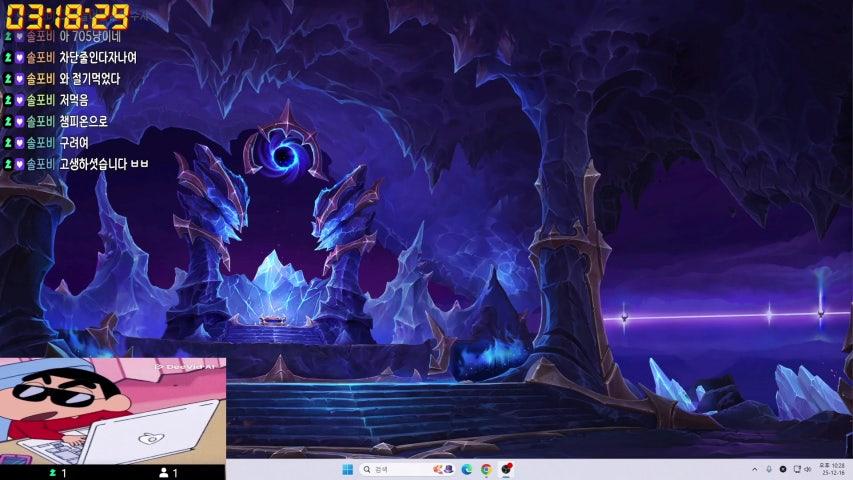Image resolution: width=853 pixels, height=480 pixels.
Task: Click the microphone icon in the system tray
Action: [x=769, y=469]
